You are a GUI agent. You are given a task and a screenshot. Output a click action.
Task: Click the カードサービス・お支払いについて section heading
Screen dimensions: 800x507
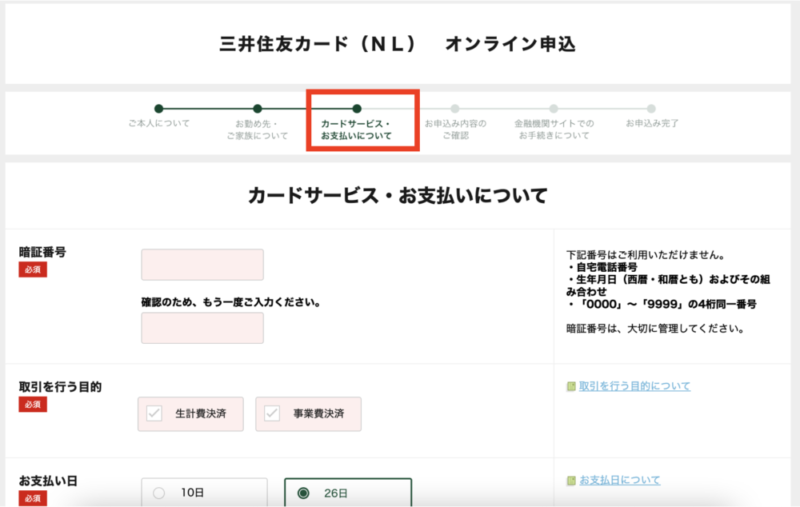click(397, 195)
